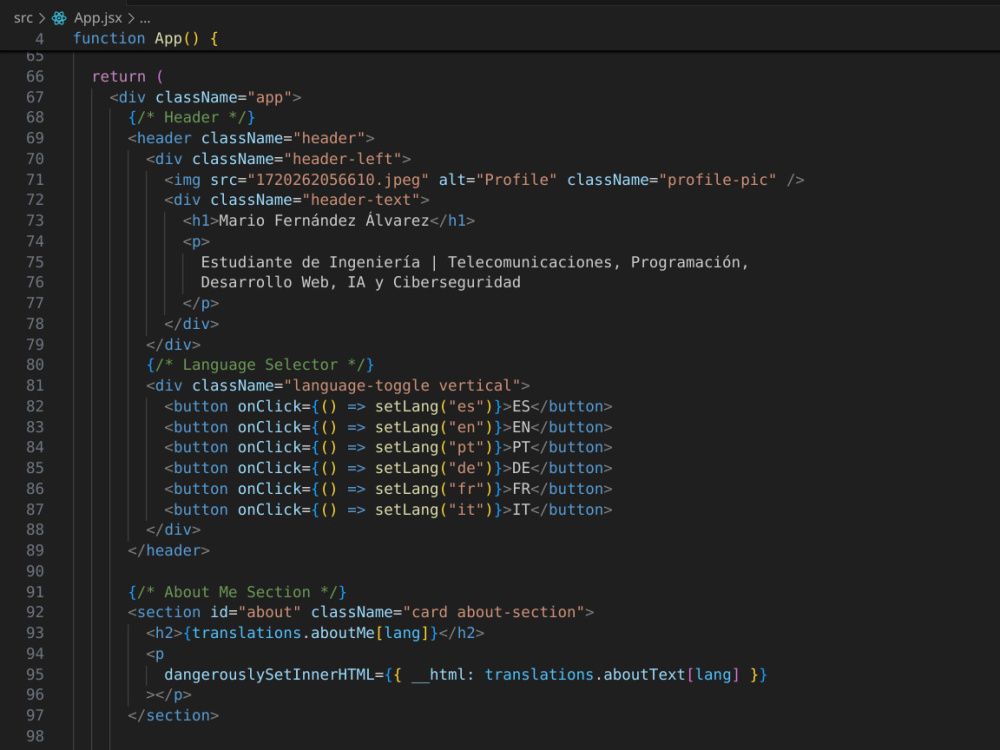Click the section id="about" attribute
Image resolution: width=1000 pixels, height=750 pixels.
(256, 612)
